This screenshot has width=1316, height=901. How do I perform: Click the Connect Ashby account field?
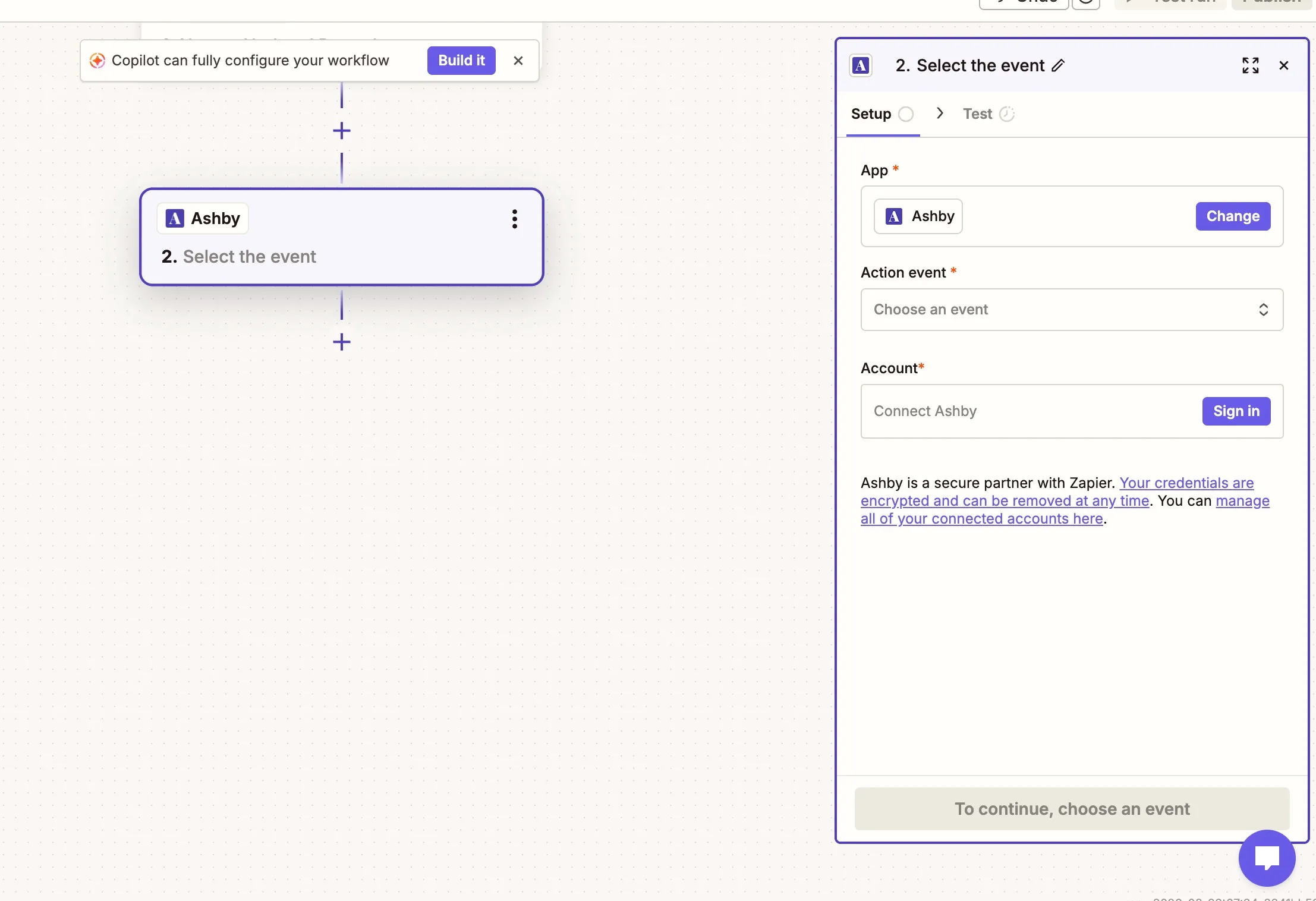1072,411
